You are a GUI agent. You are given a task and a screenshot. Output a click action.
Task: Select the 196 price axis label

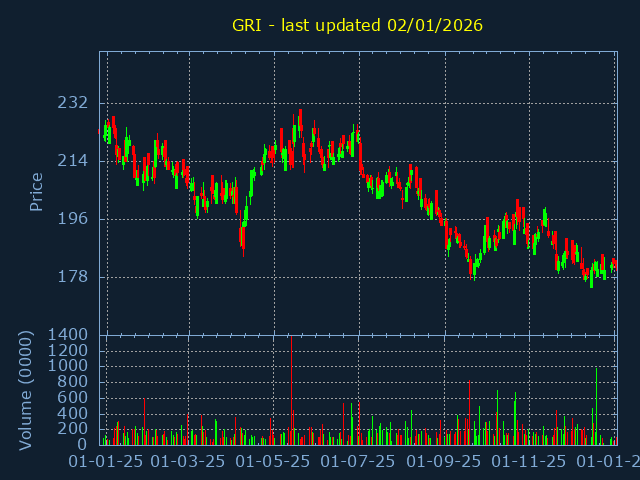click(72, 219)
